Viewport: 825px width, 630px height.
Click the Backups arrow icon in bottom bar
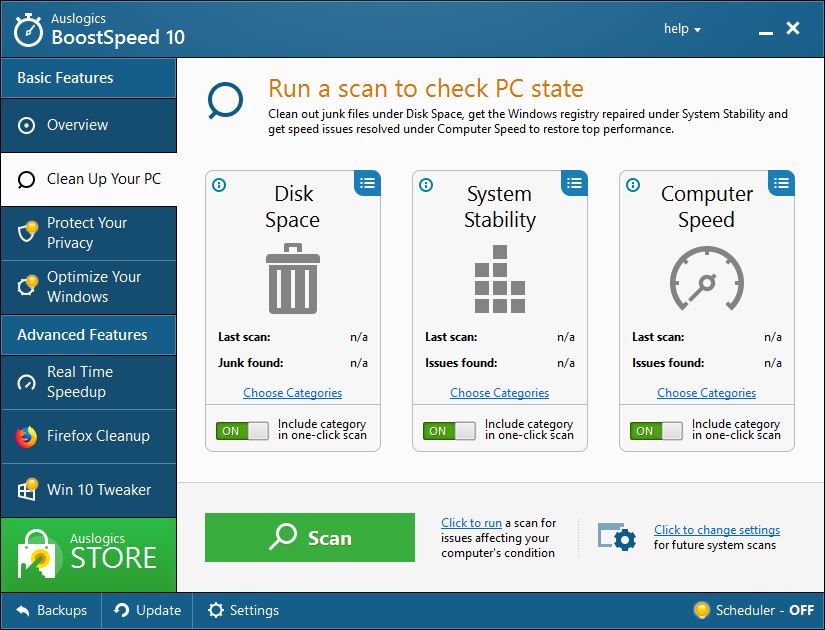[23, 611]
